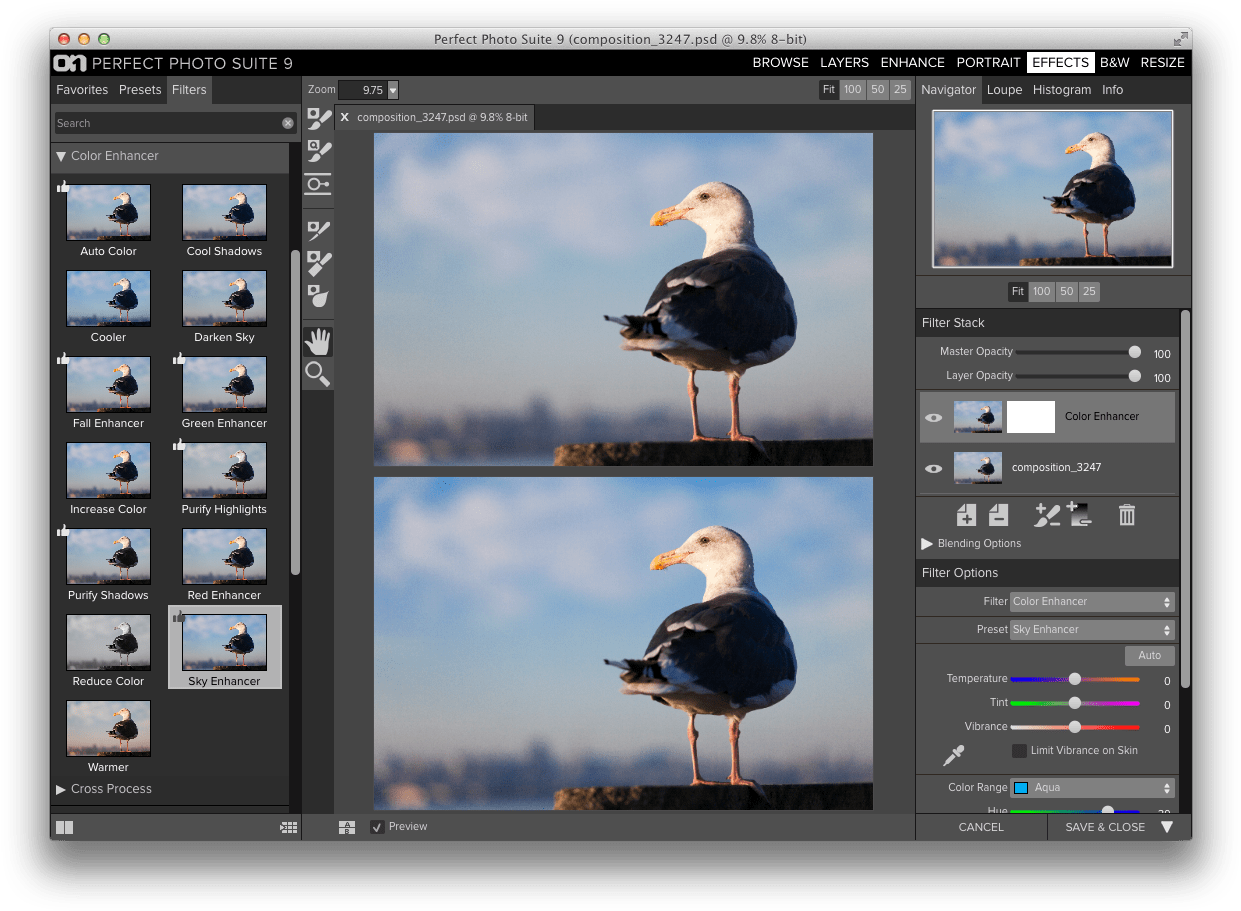Select the Zoom magnifier tool
The height and width of the screenshot is (911, 1241).
pyautogui.click(x=318, y=374)
